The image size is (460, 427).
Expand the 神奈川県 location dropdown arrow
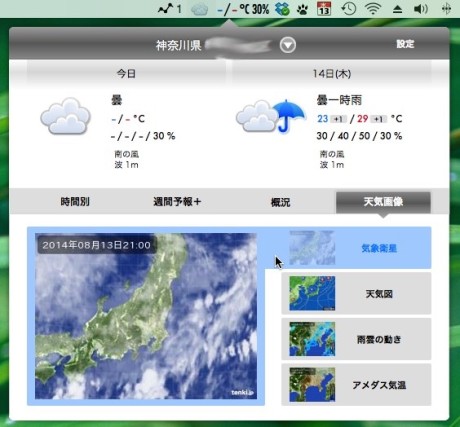pos(288,45)
